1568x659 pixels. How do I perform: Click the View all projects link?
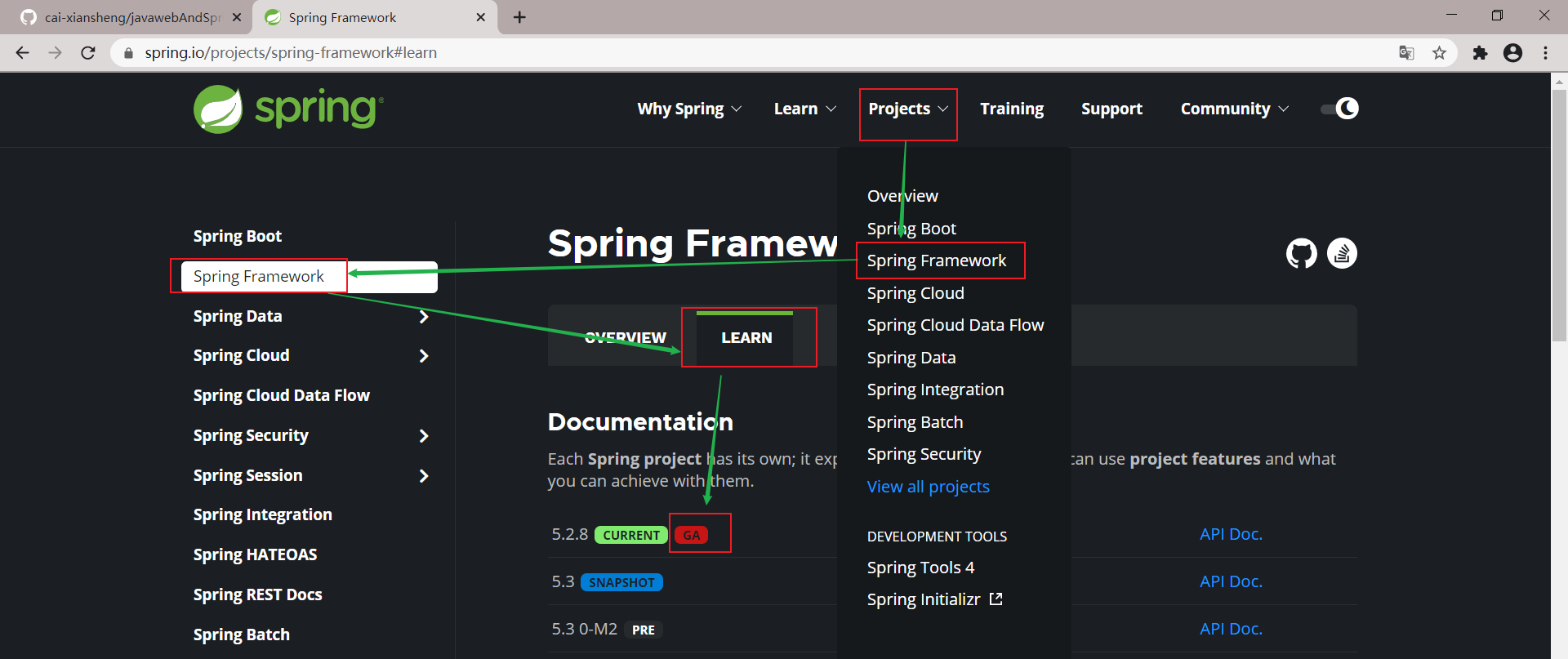coord(928,487)
